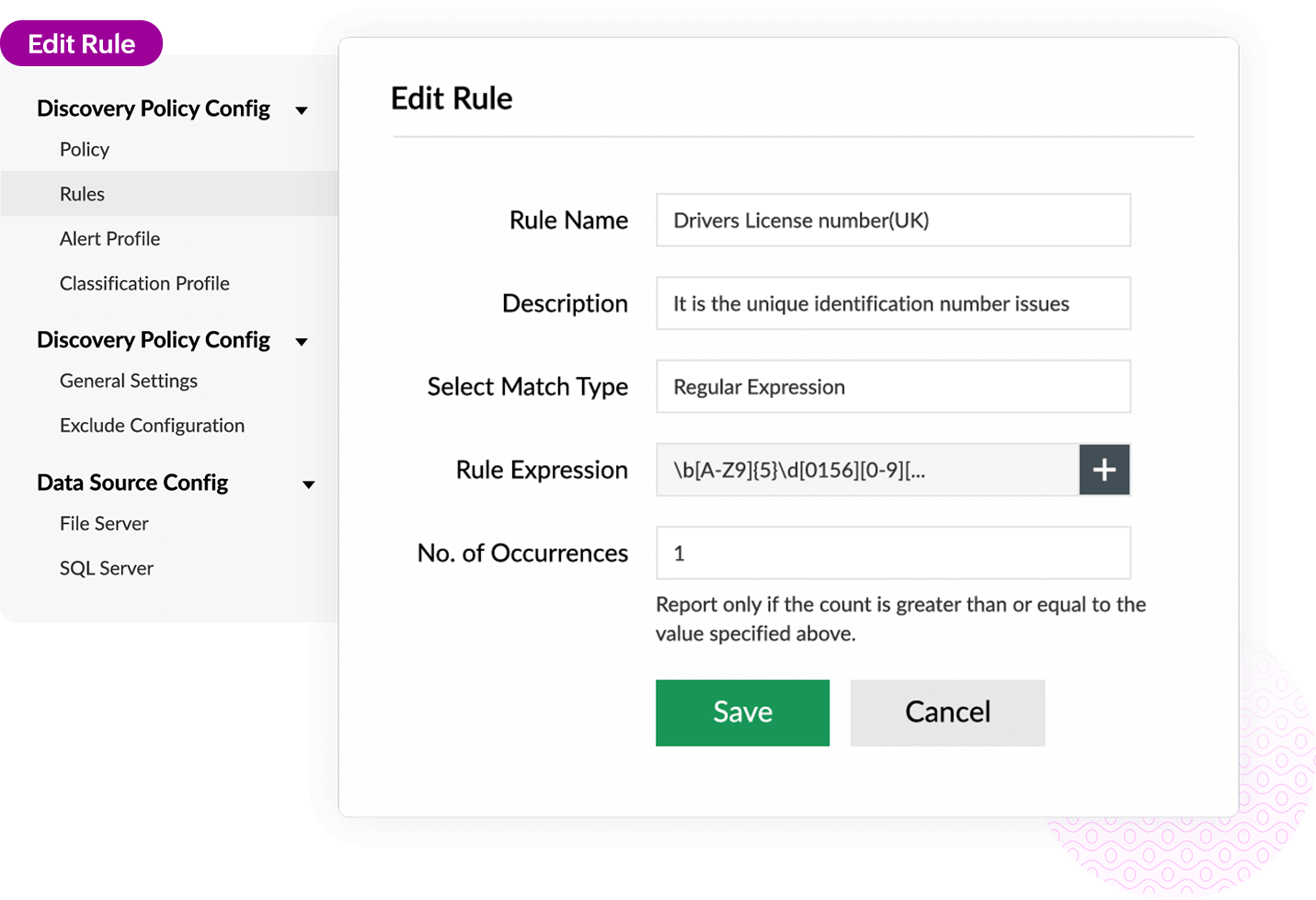Collapse the second Discovery Policy Config section
The height and width of the screenshot is (900, 1316).
point(301,342)
